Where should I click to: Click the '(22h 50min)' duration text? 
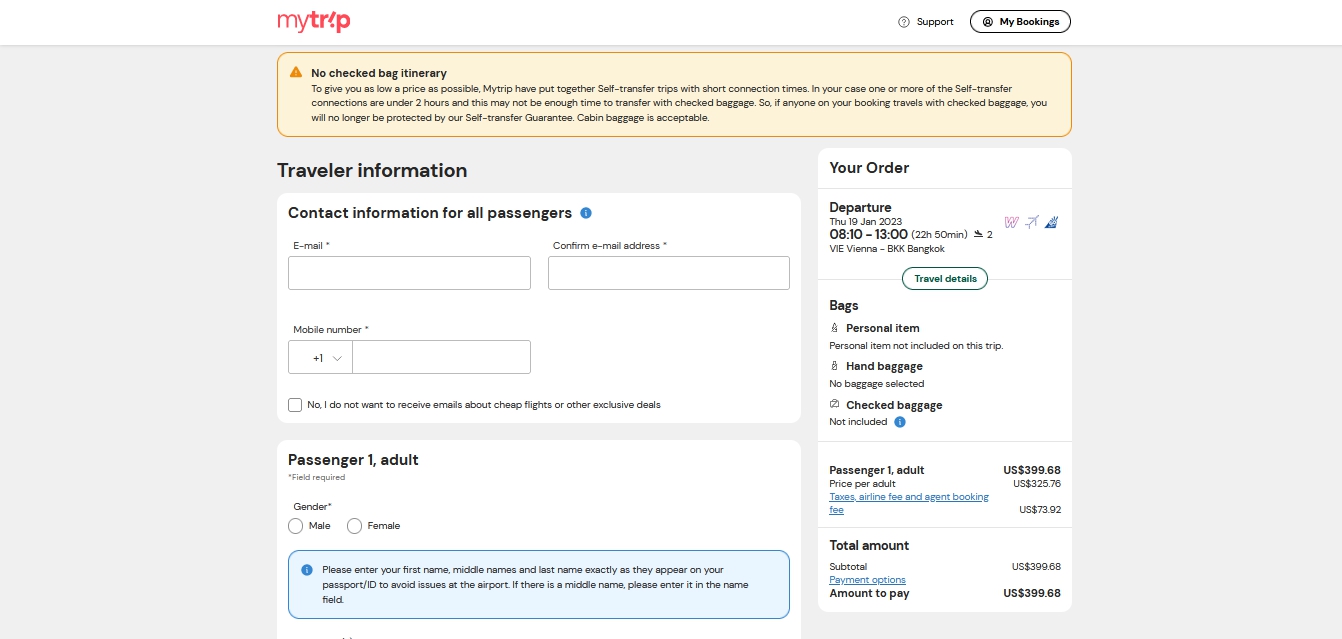point(939,235)
